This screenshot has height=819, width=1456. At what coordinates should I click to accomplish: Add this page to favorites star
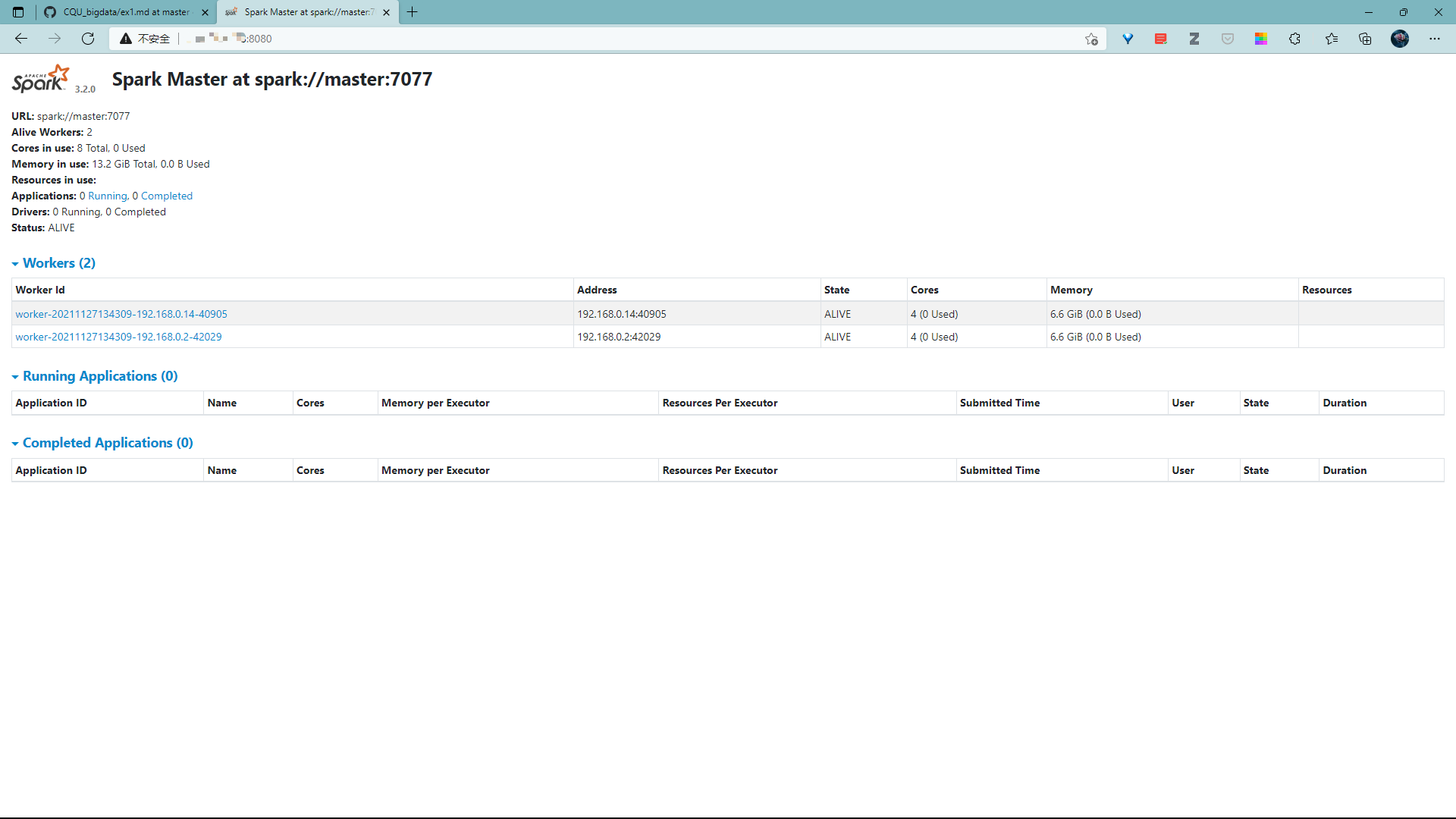(1090, 39)
